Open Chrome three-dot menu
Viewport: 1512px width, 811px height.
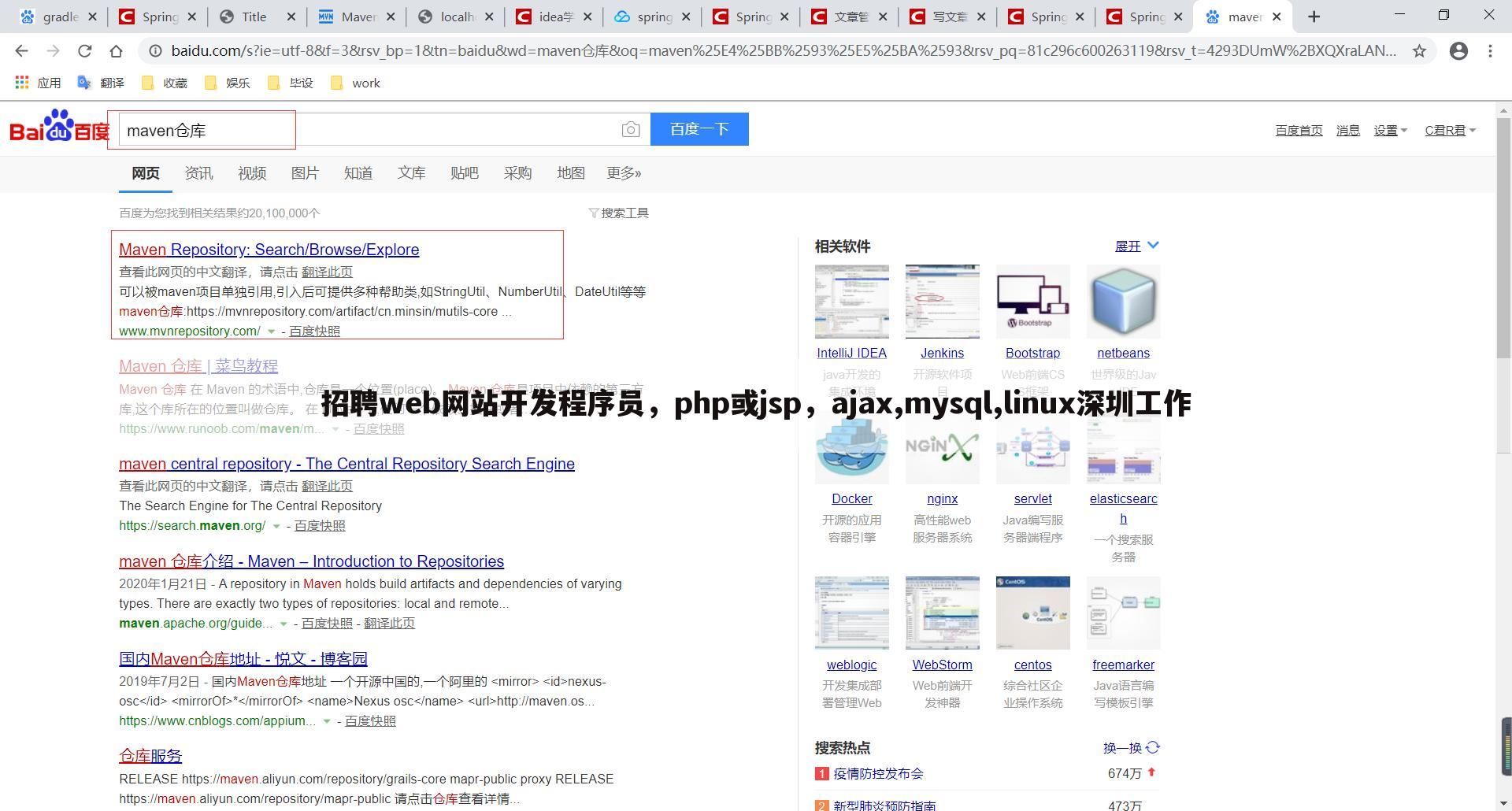[x=1490, y=51]
